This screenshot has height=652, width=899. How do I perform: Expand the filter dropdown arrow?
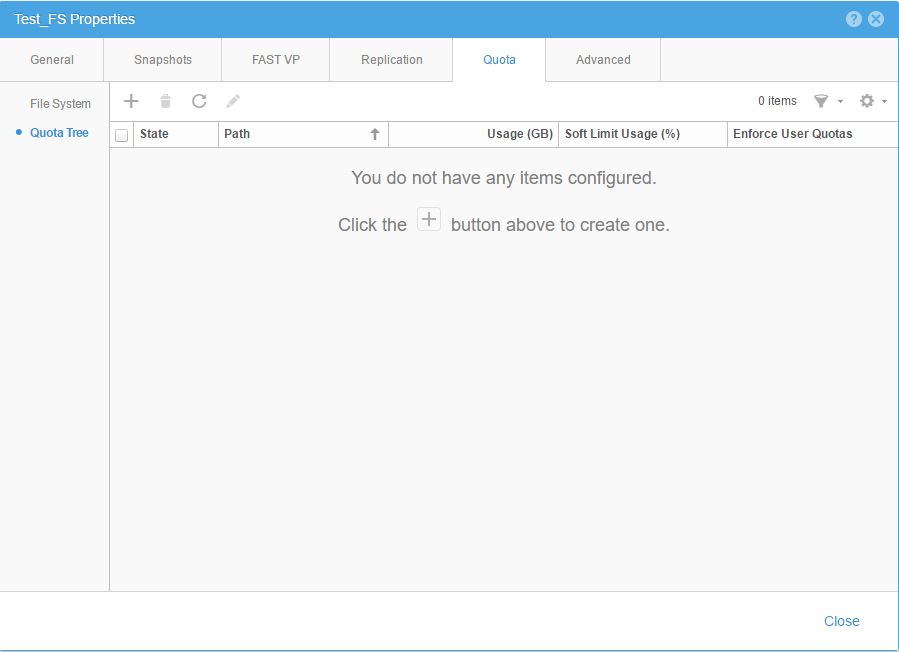840,102
